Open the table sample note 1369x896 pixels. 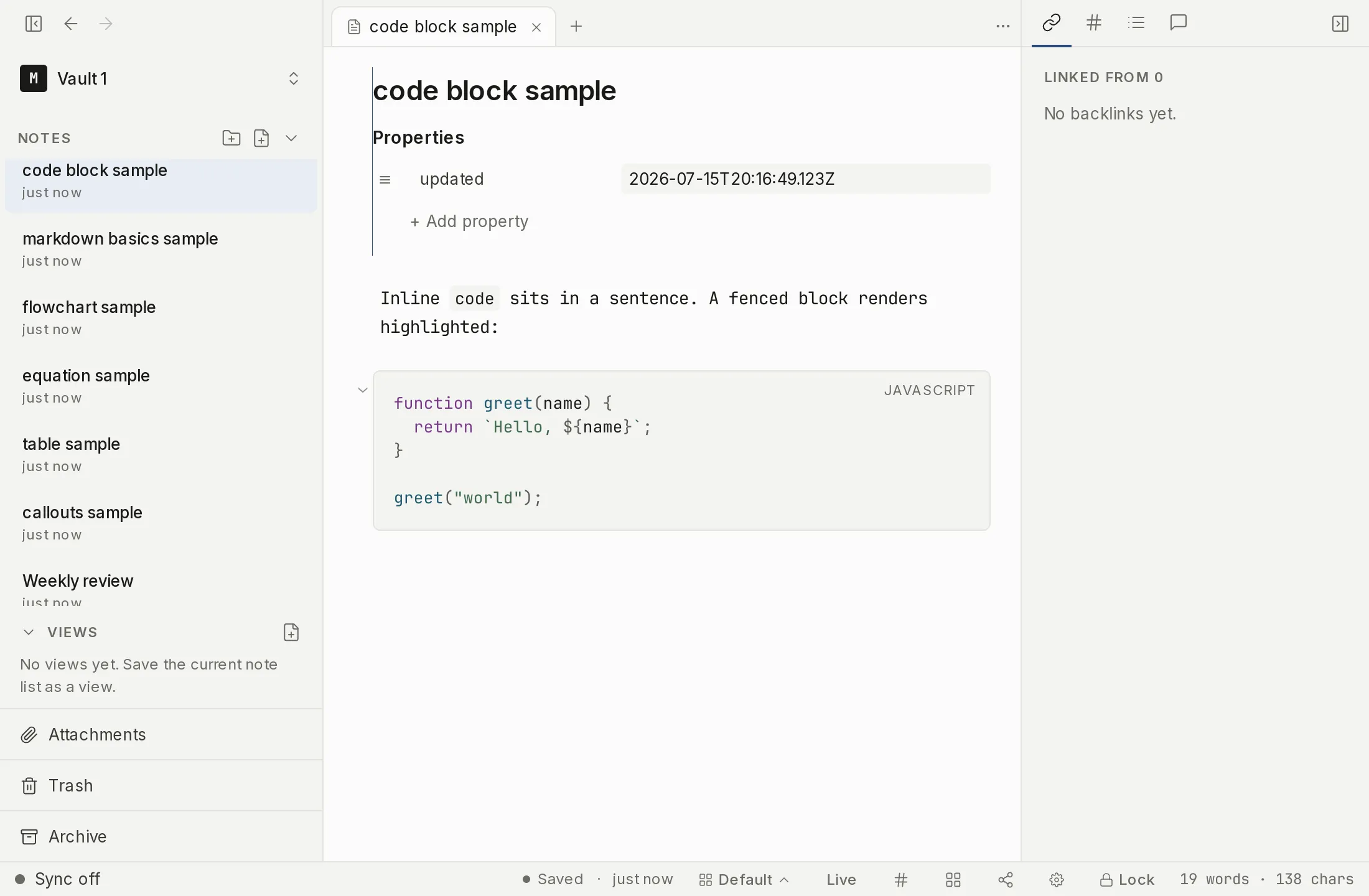click(x=161, y=454)
